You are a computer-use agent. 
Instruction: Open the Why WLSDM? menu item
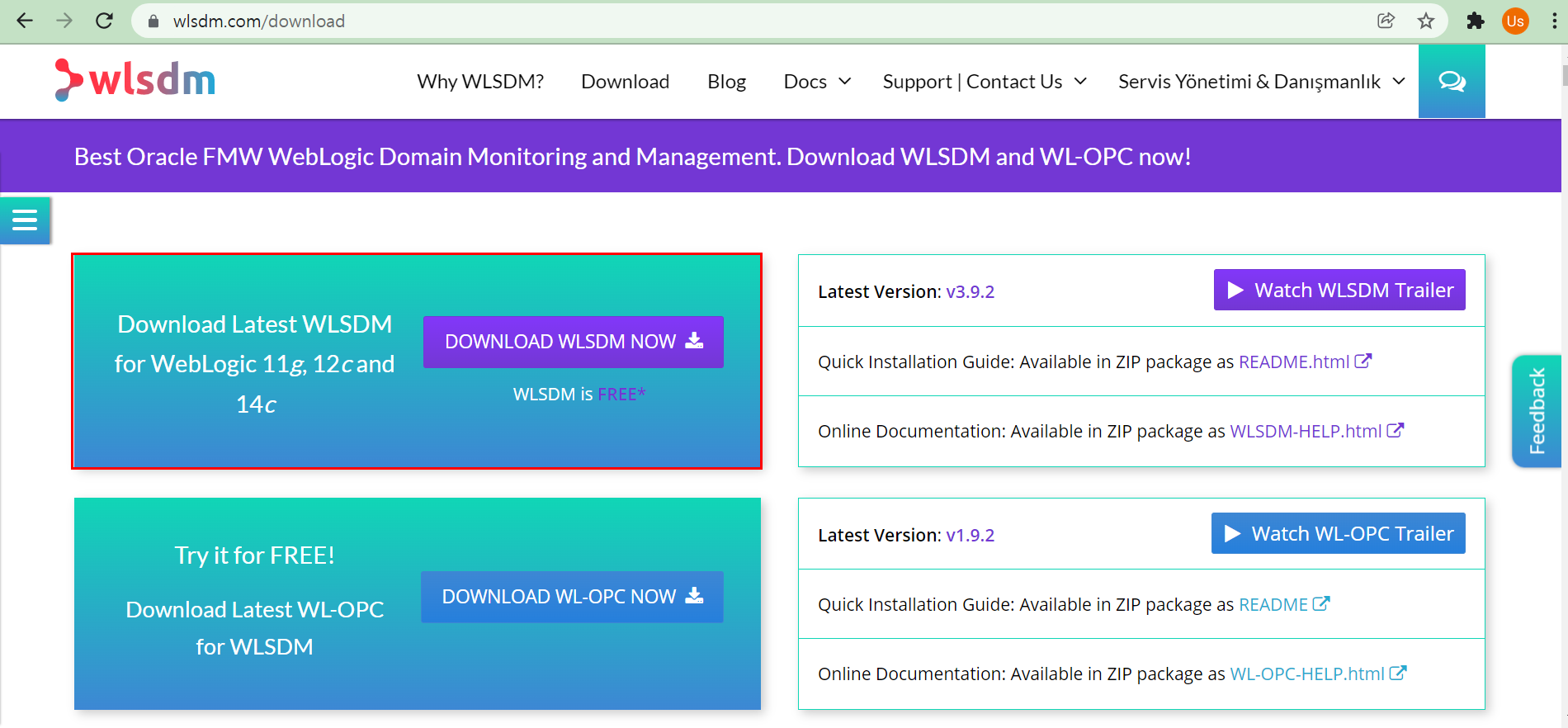[480, 82]
